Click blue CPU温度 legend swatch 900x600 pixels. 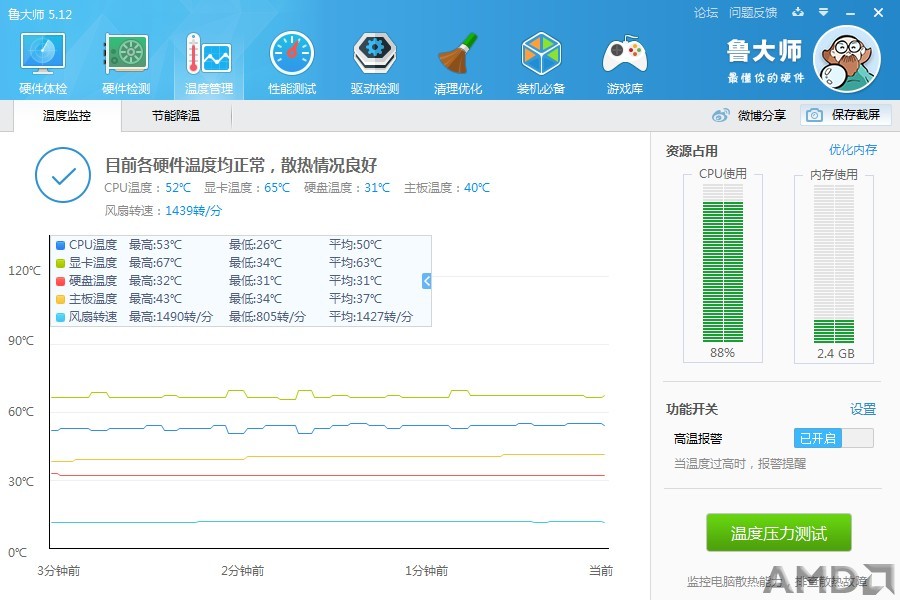tap(60, 245)
